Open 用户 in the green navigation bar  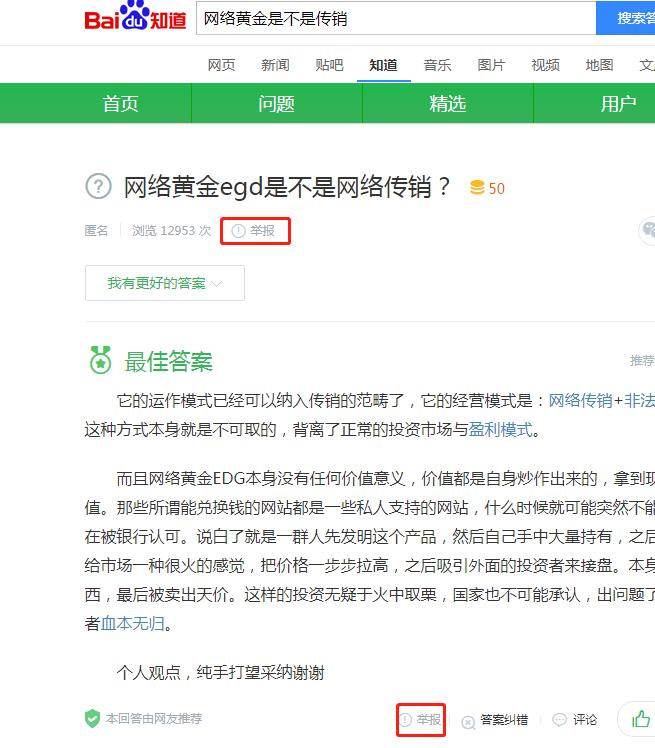618,104
